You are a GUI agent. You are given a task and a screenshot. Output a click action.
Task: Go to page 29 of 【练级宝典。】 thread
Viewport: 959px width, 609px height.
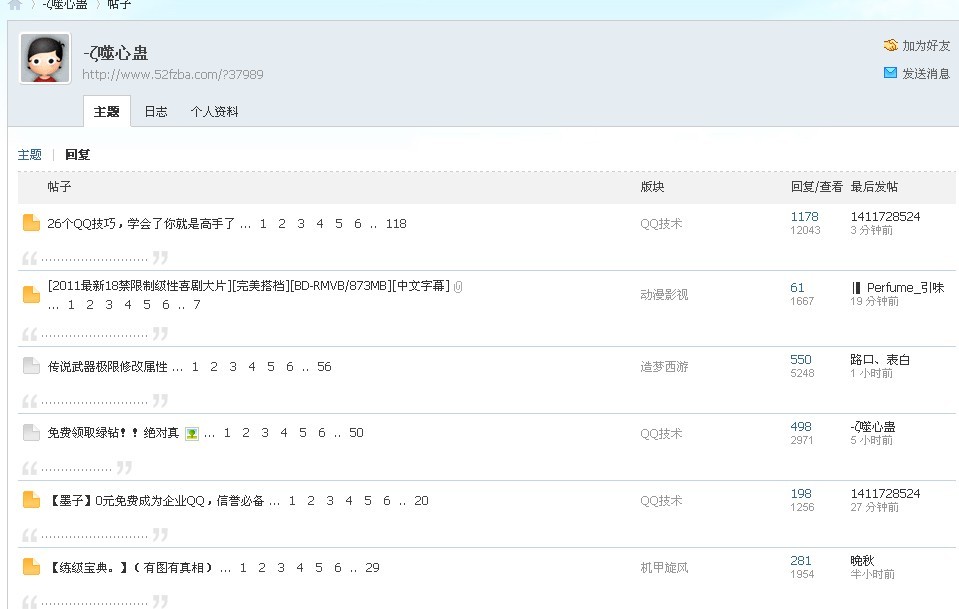pyautogui.click(x=372, y=568)
